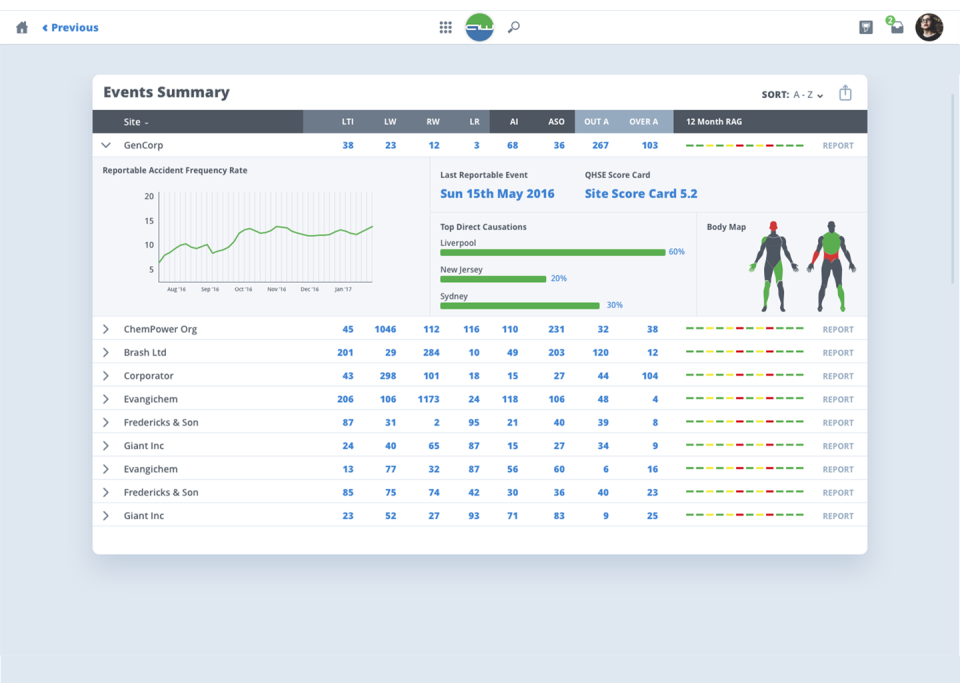
Task: Open the ChemPower Org REPORT link
Action: pyautogui.click(x=838, y=329)
